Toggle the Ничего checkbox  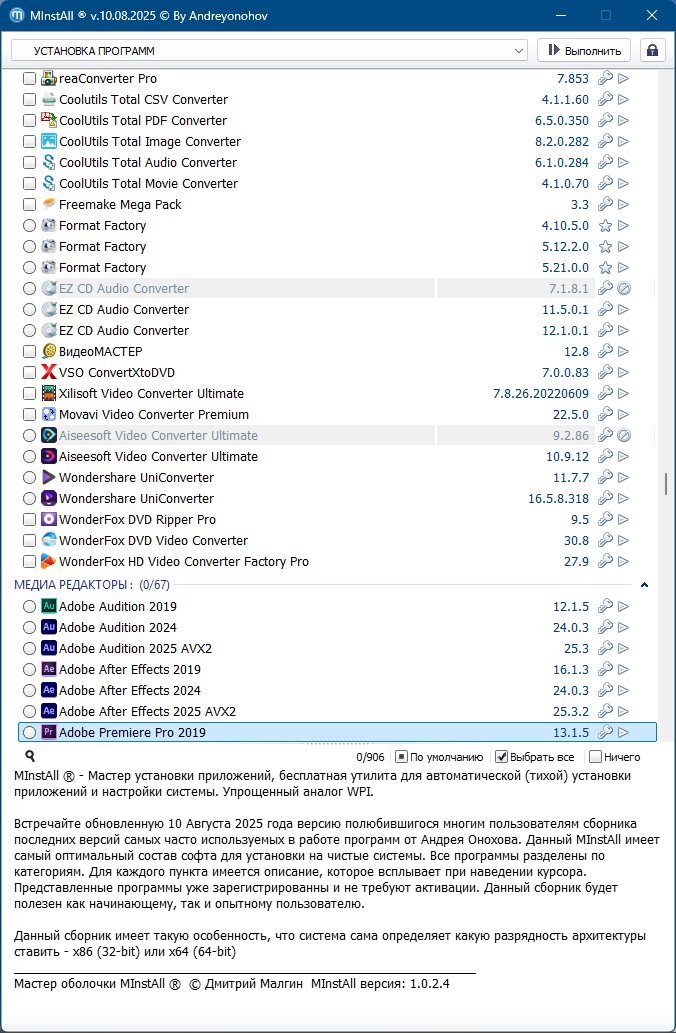595,757
